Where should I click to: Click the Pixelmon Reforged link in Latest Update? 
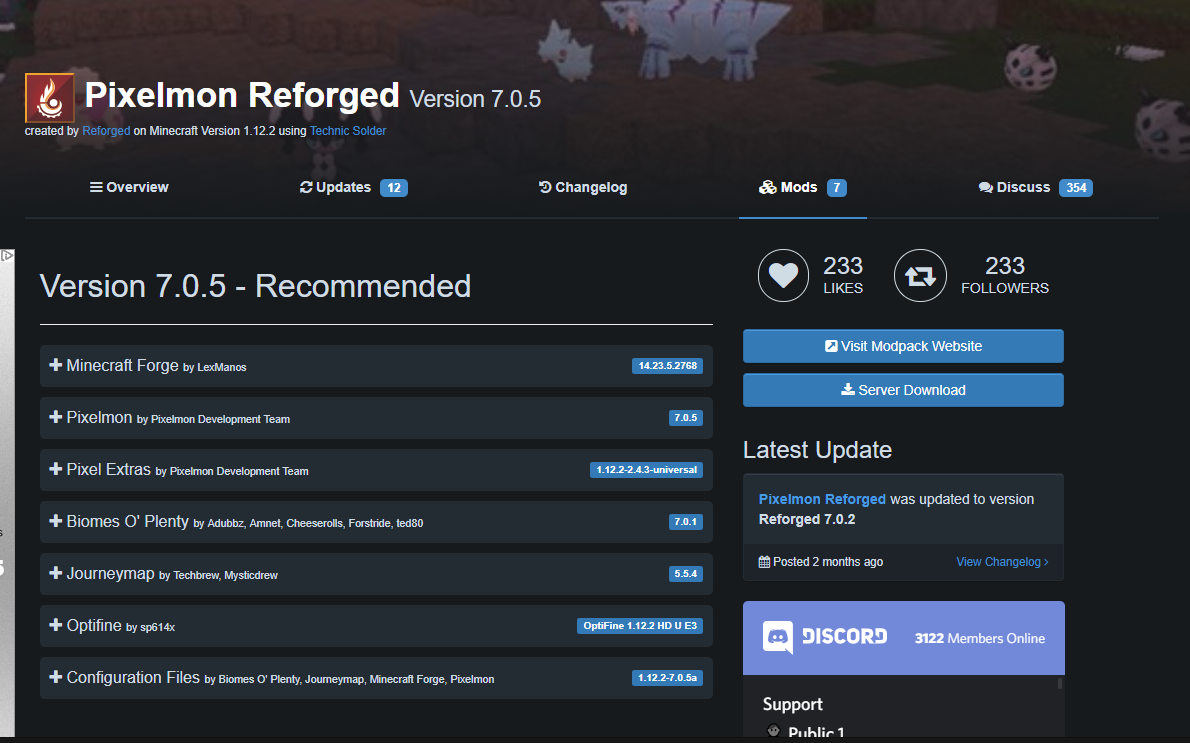(822, 499)
